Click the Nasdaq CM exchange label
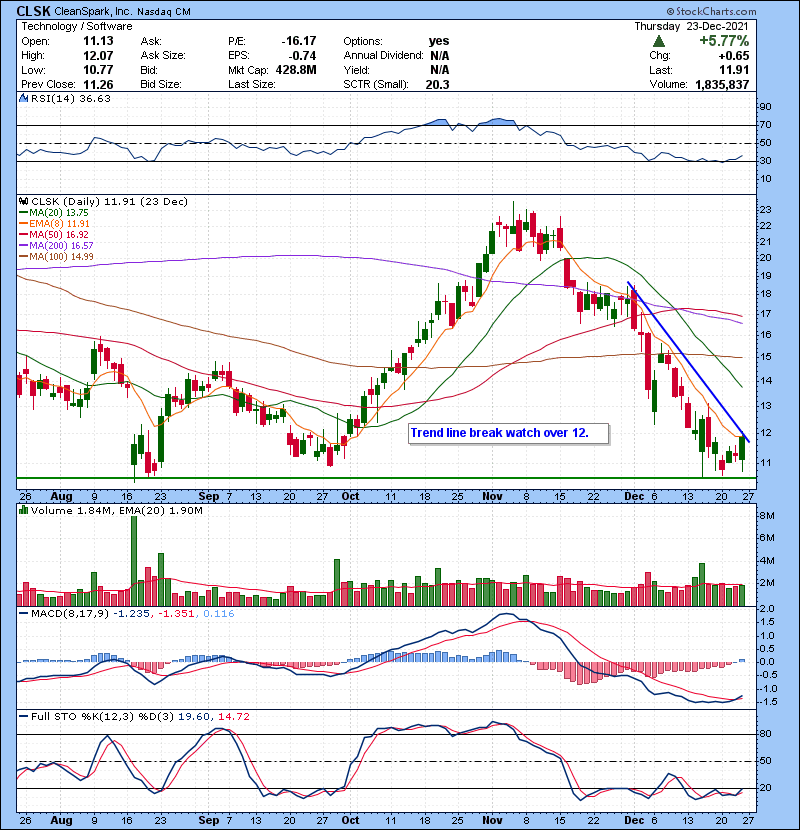The width and height of the screenshot is (800, 830). [164, 12]
